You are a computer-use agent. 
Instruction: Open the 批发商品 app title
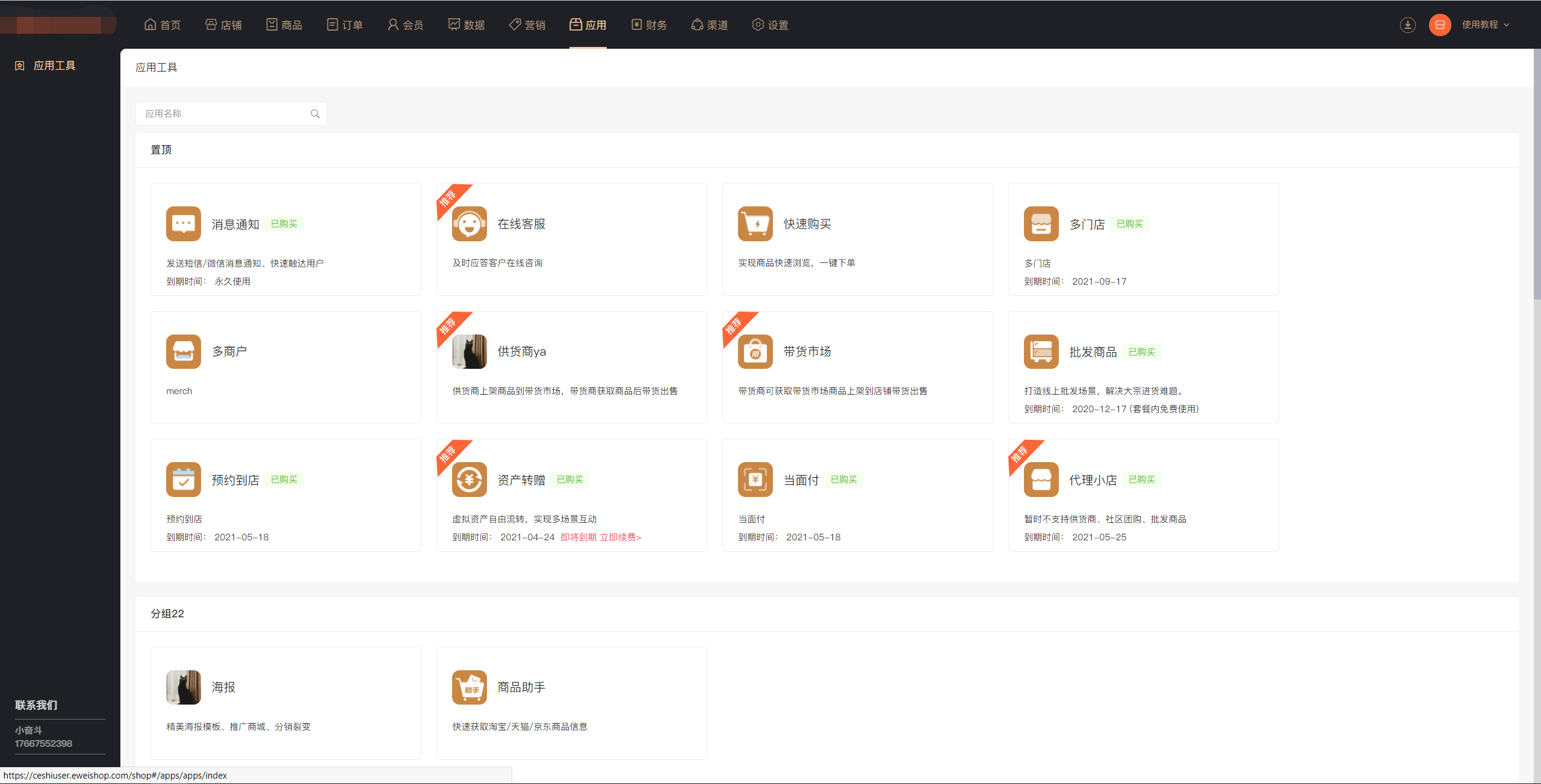tap(1093, 352)
